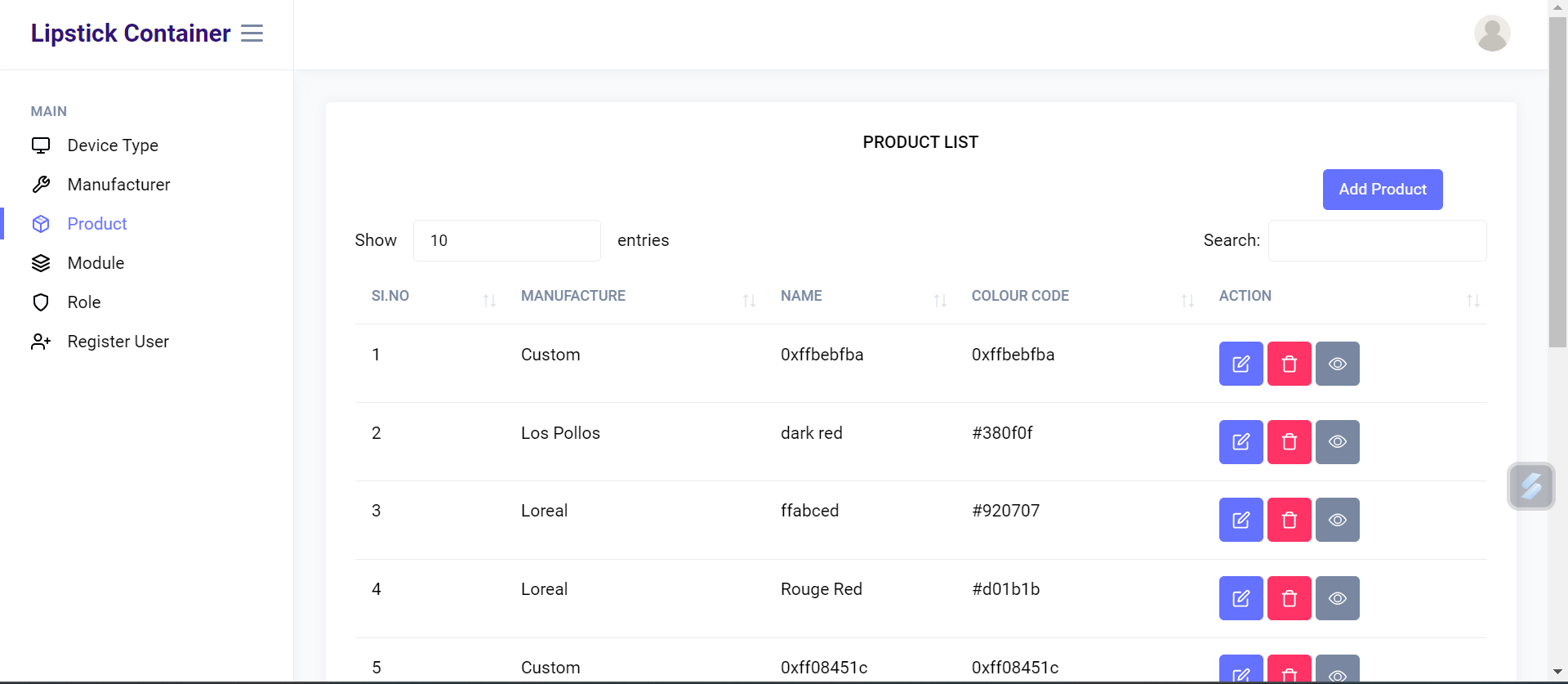Click the Add Product button
The image size is (1568, 684).
1382,190
